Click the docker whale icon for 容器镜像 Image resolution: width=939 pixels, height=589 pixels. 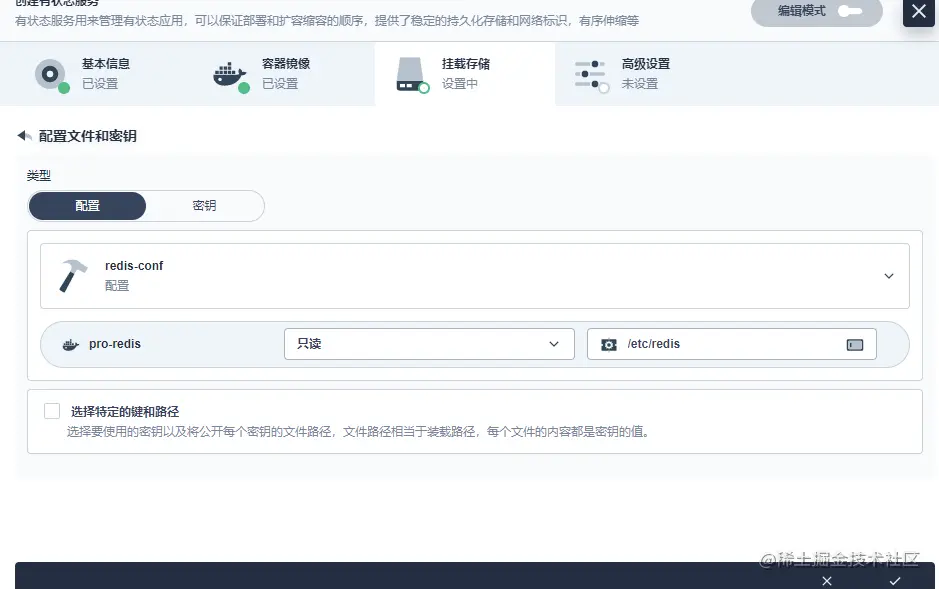tap(231, 76)
